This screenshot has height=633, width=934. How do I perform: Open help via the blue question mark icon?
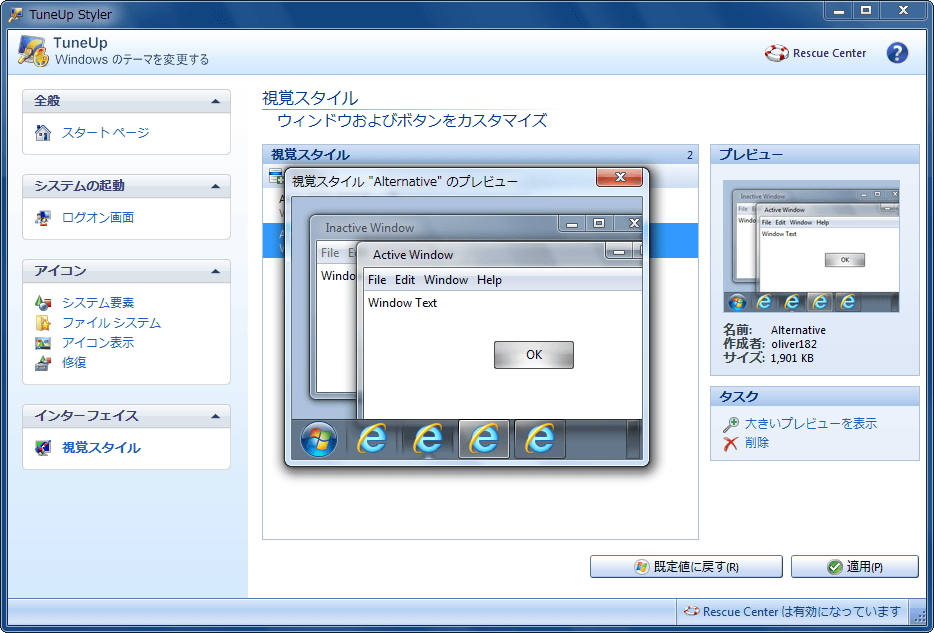[x=897, y=53]
